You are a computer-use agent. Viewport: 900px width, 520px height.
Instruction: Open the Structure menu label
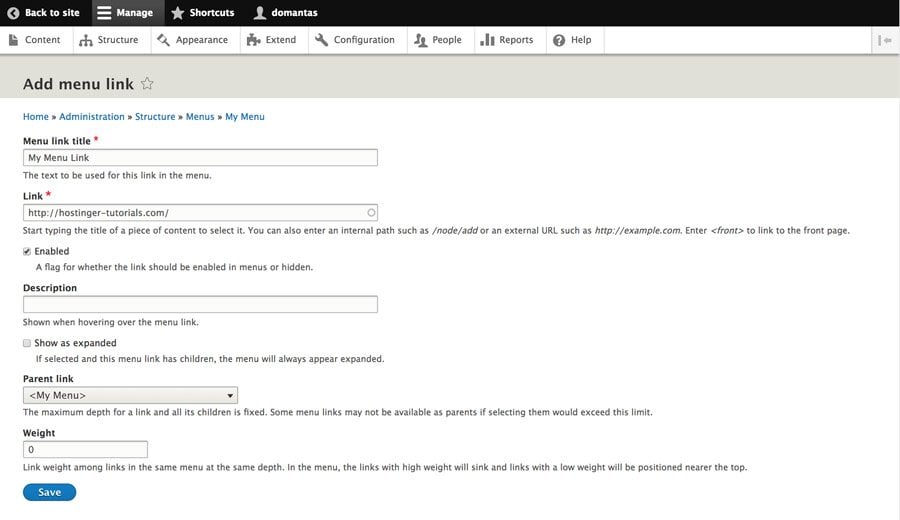point(118,40)
